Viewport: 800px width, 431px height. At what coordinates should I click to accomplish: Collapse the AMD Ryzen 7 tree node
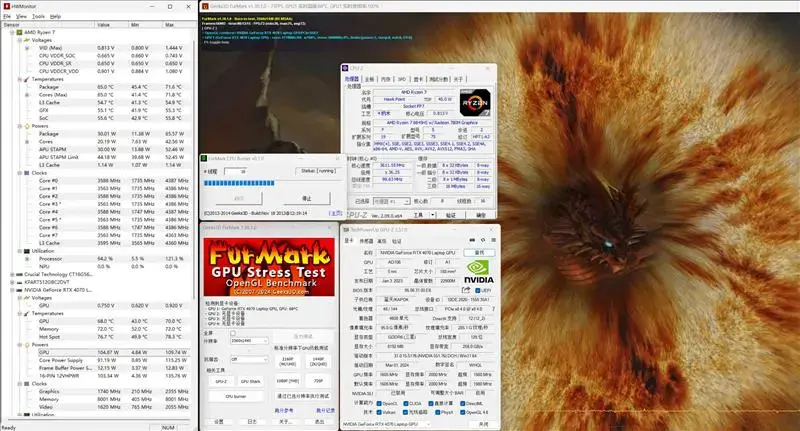tap(12, 32)
